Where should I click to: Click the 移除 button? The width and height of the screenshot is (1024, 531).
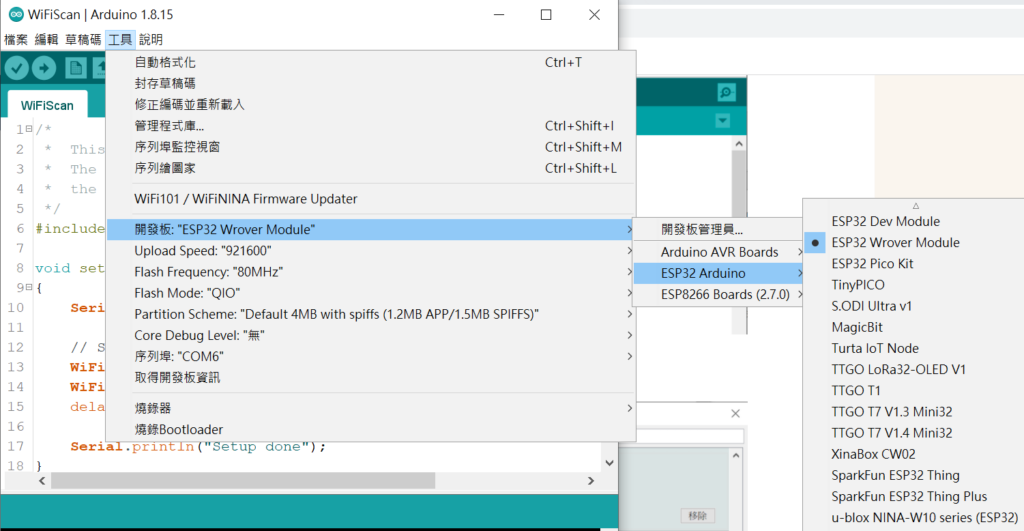tap(698, 516)
